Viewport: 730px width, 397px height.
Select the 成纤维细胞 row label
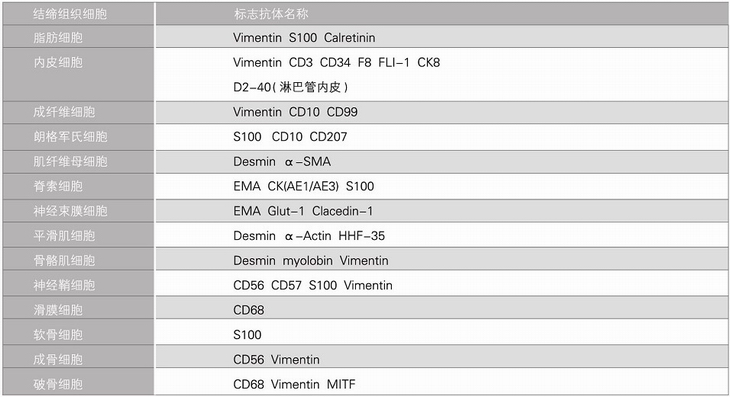(x=78, y=112)
